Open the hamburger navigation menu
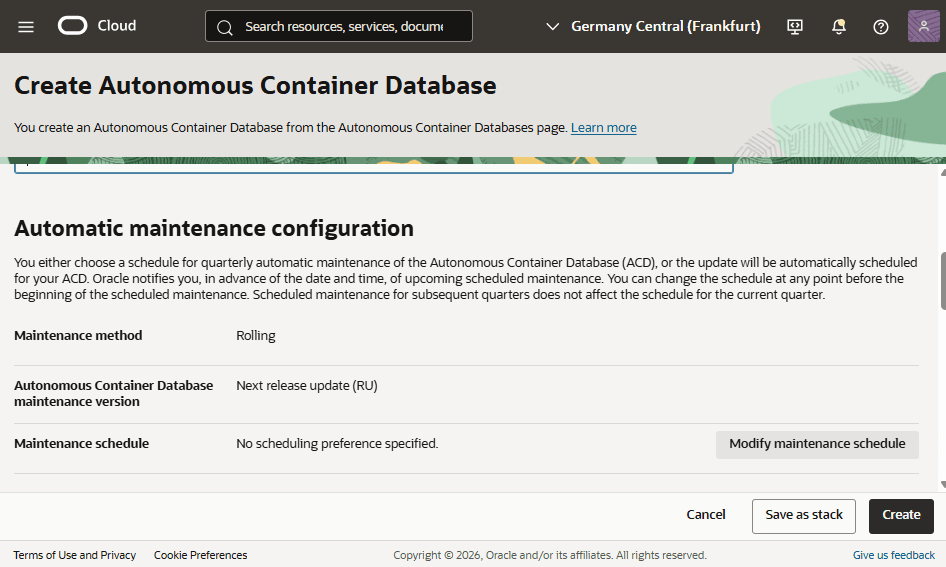Screen dimensions: 946x567 tap(26, 27)
